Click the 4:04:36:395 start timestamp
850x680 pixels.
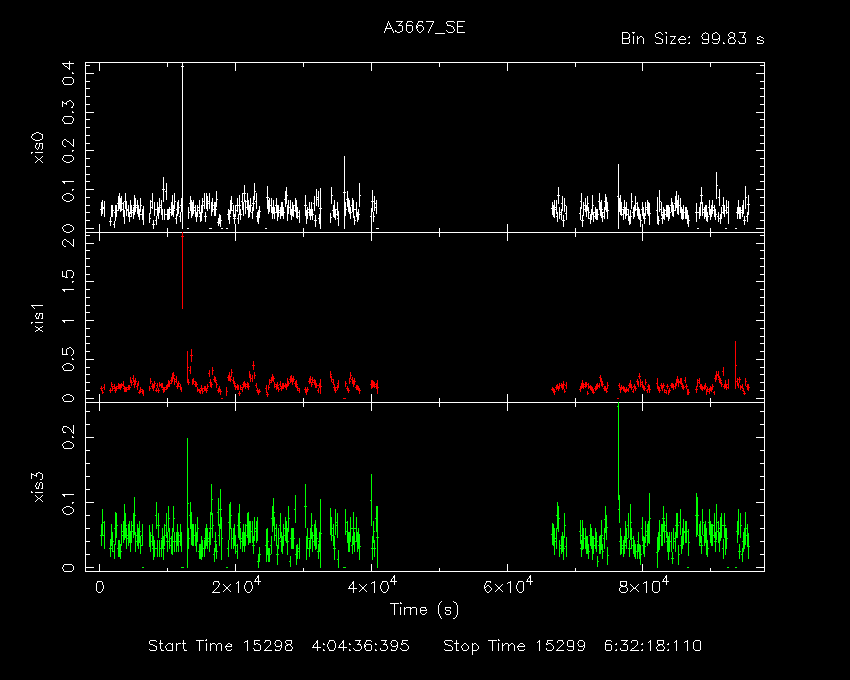[360, 646]
